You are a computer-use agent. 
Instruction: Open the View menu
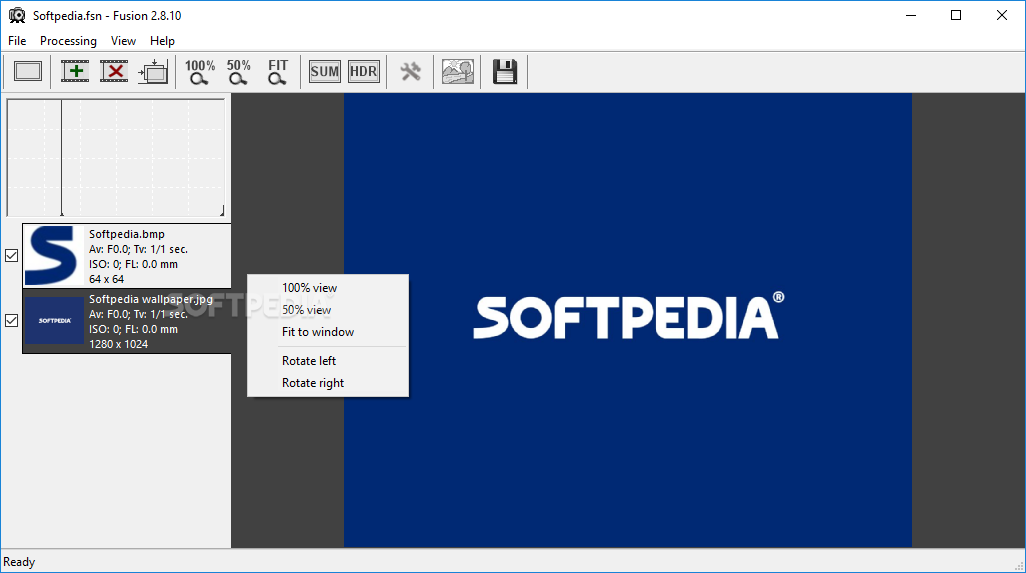click(123, 41)
